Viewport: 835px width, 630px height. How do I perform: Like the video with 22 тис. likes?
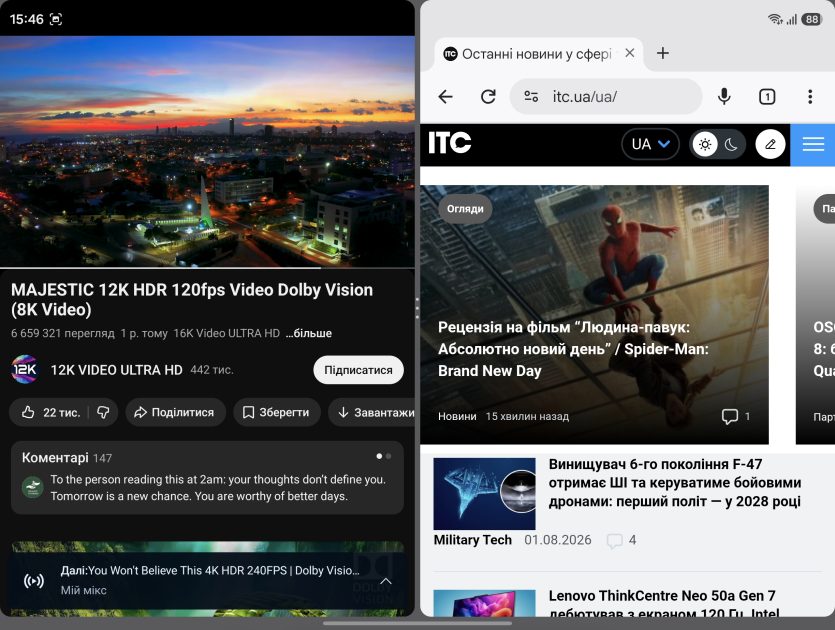(51, 412)
